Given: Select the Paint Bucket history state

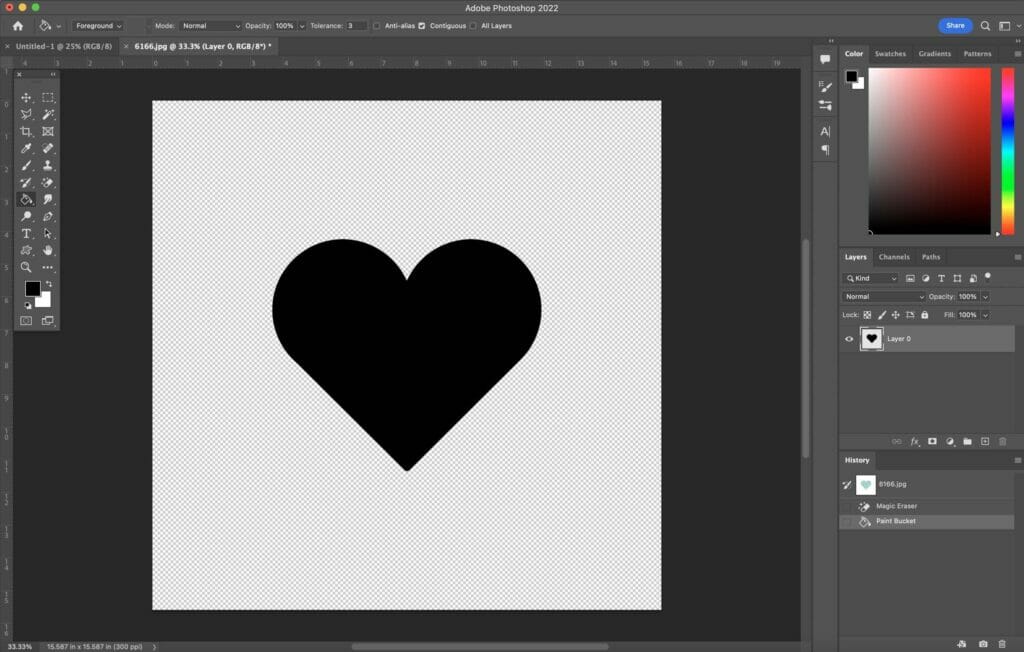Looking at the screenshot, I should pos(894,520).
